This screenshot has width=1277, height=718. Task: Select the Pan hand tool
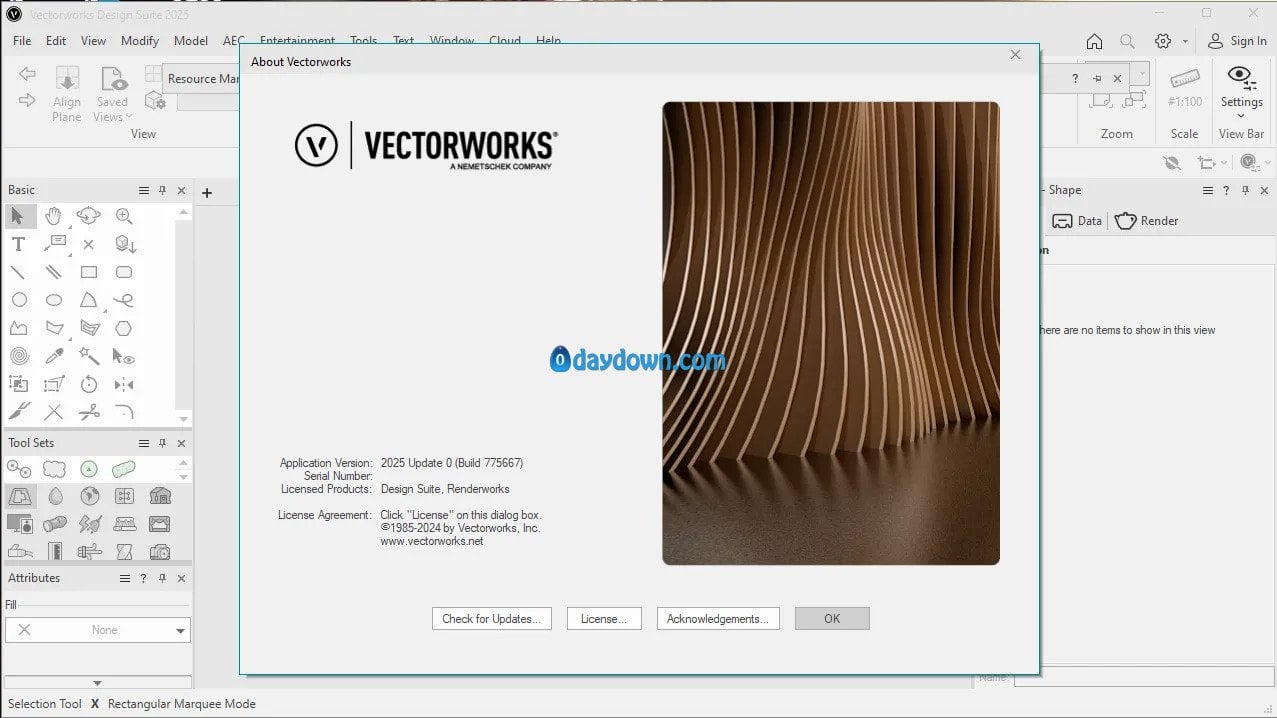[54, 216]
